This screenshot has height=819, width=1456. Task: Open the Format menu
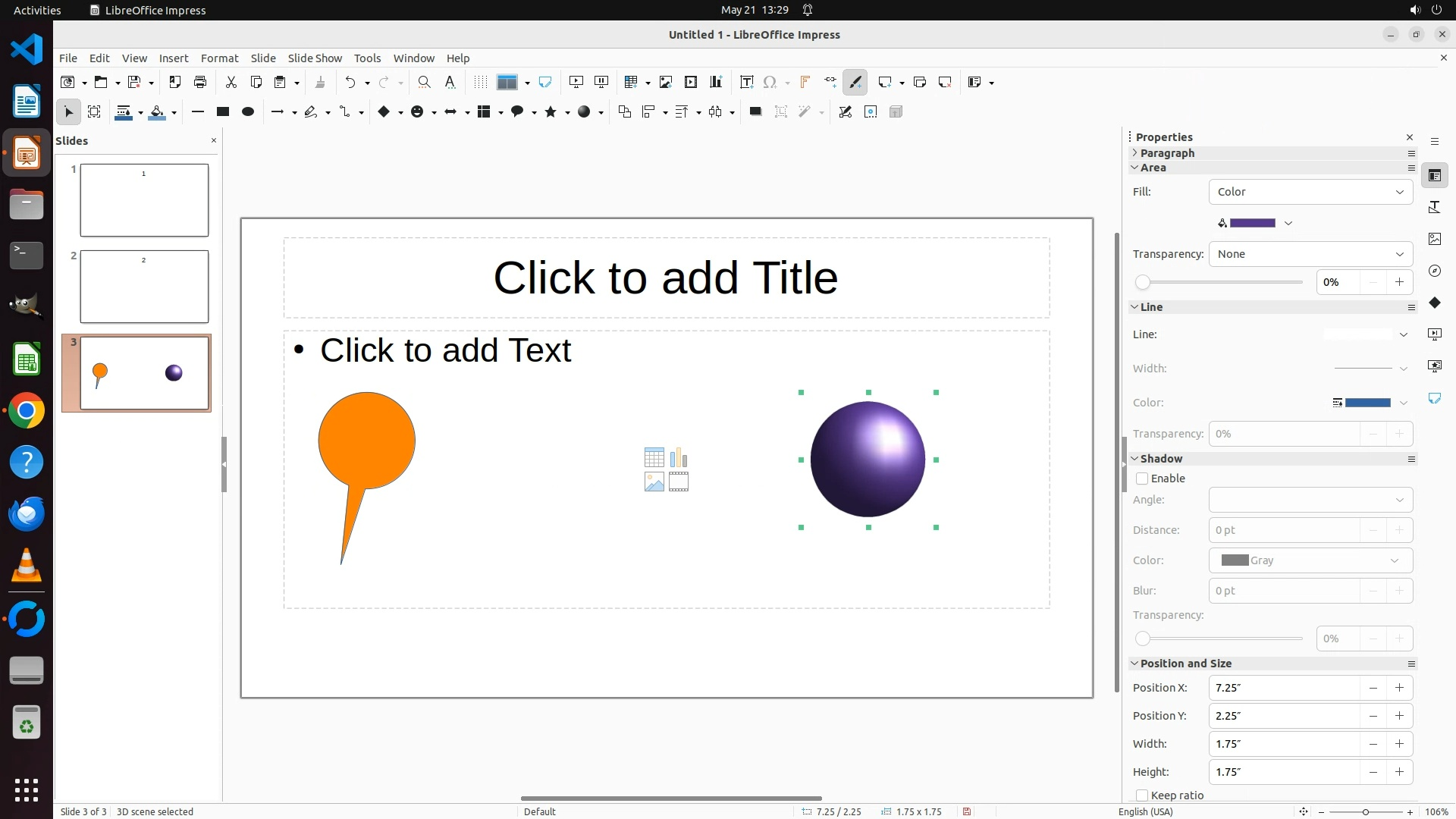pos(219,58)
